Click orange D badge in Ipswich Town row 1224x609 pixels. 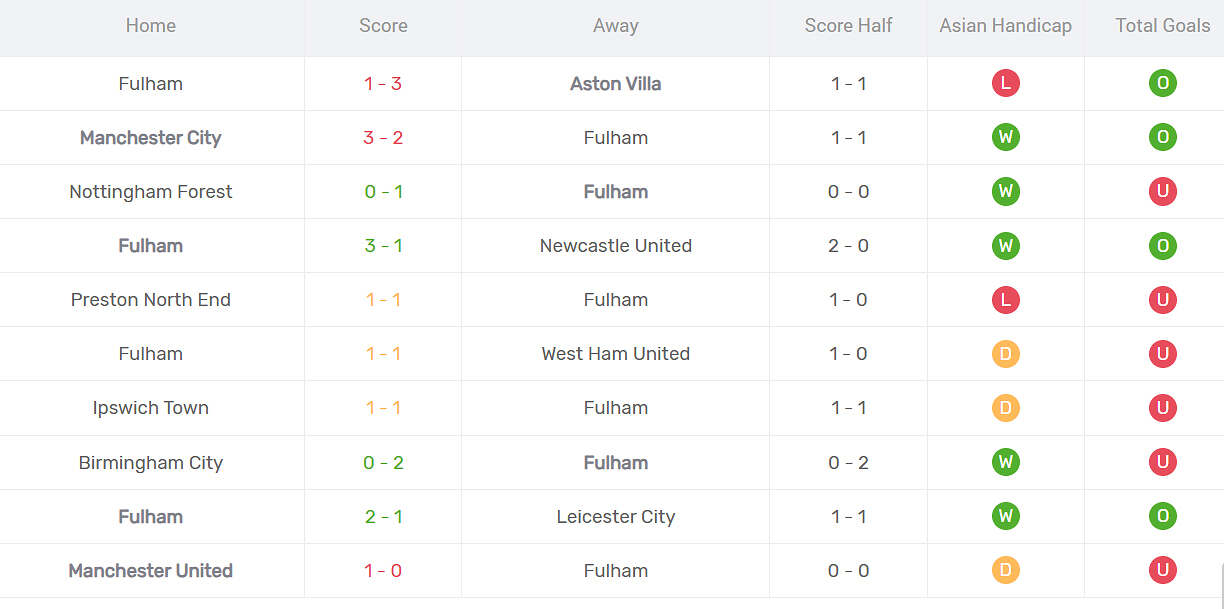pyautogui.click(x=1005, y=408)
